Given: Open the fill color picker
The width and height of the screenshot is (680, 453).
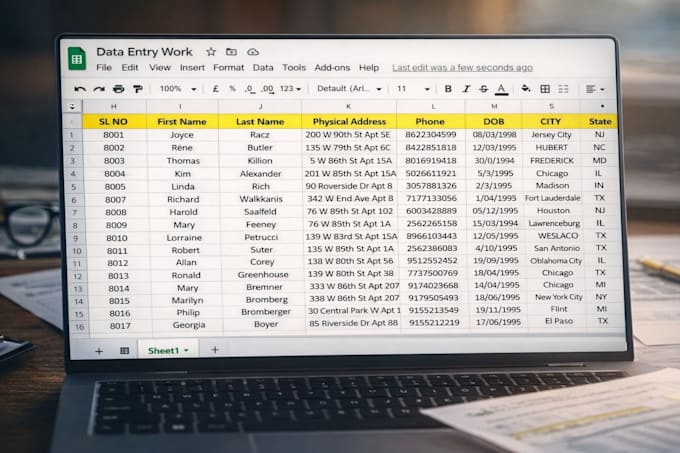Looking at the screenshot, I should [x=526, y=89].
